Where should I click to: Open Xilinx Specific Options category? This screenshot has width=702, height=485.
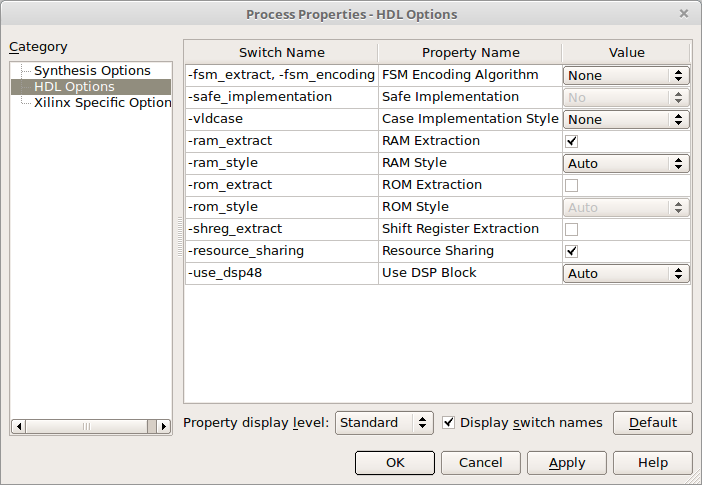point(102,103)
